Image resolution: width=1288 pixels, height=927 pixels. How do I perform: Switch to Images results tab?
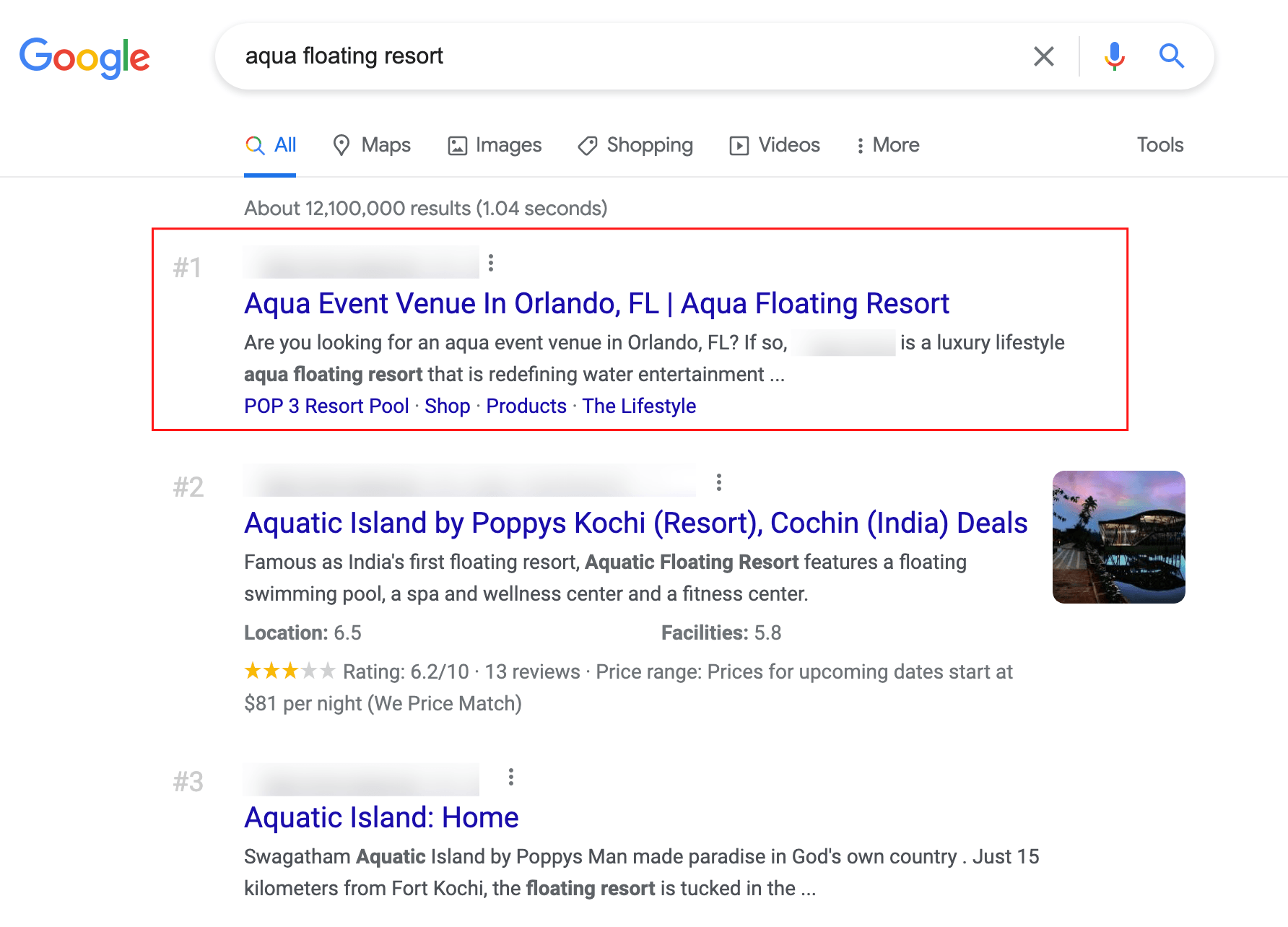coord(495,145)
